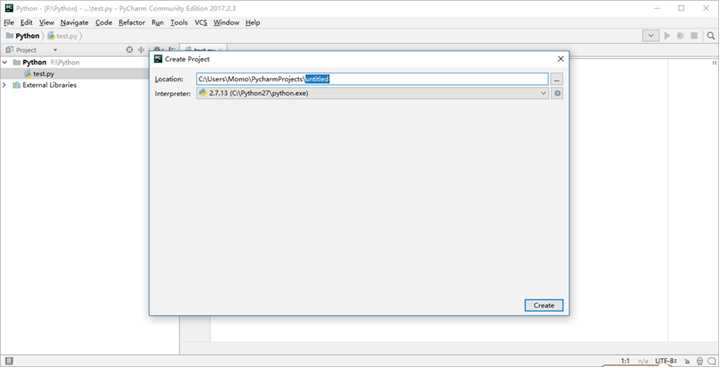Image resolution: width=720 pixels, height=368 pixels.
Task: Select the Python project folder
Action: pos(34,62)
